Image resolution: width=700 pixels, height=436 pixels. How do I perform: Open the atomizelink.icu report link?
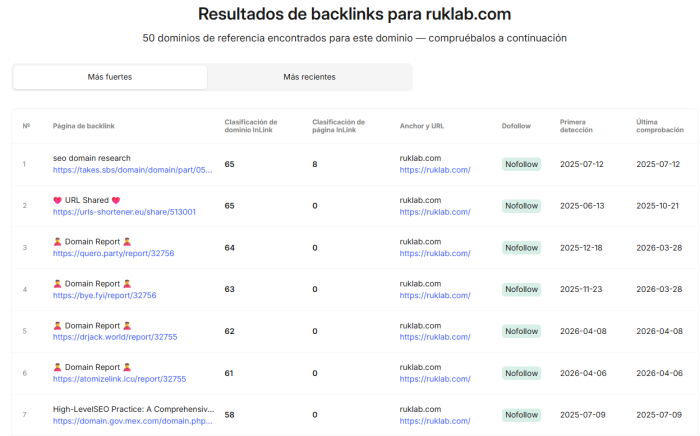(119, 379)
